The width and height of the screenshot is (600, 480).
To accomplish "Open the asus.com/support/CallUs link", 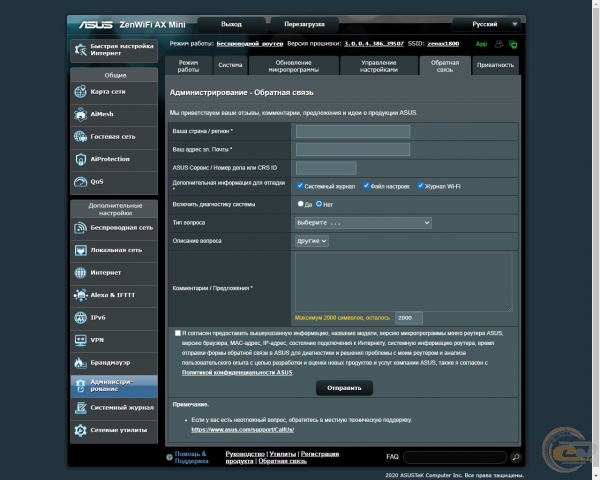I will point(243,429).
